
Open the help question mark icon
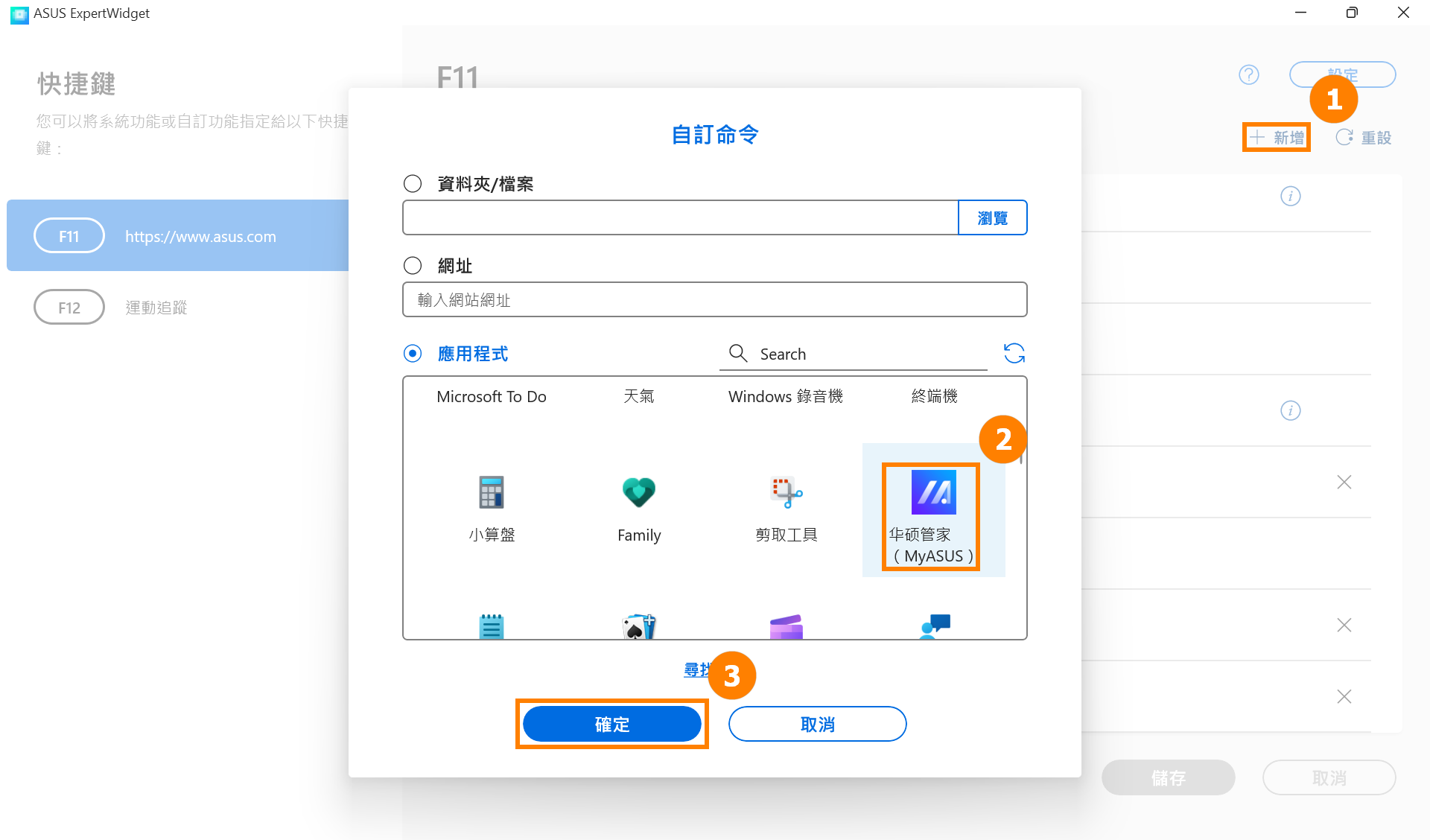[x=1248, y=74]
